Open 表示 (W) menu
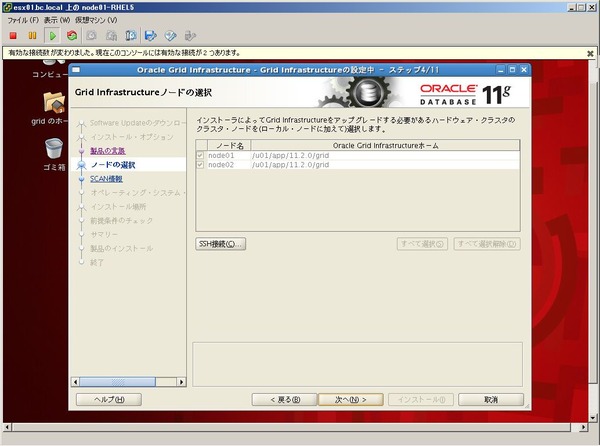This screenshot has height=446, width=600. 57,20
